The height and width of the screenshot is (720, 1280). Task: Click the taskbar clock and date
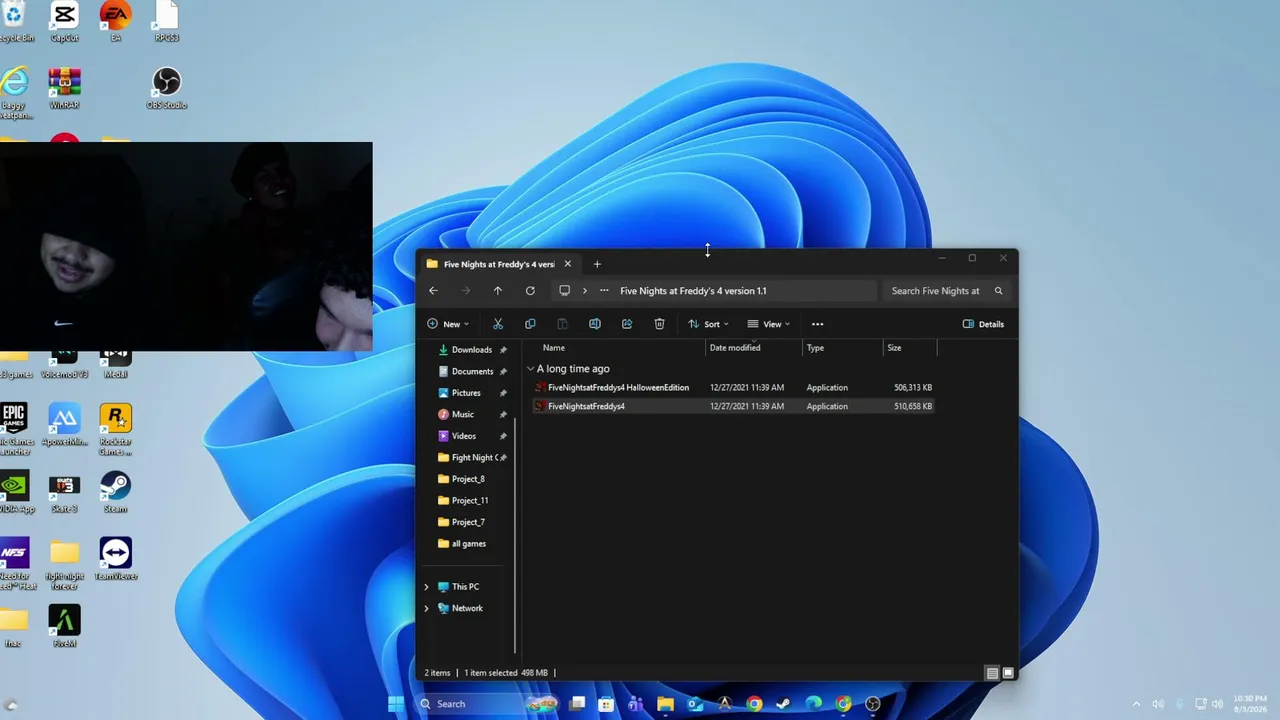pyautogui.click(x=1250, y=704)
